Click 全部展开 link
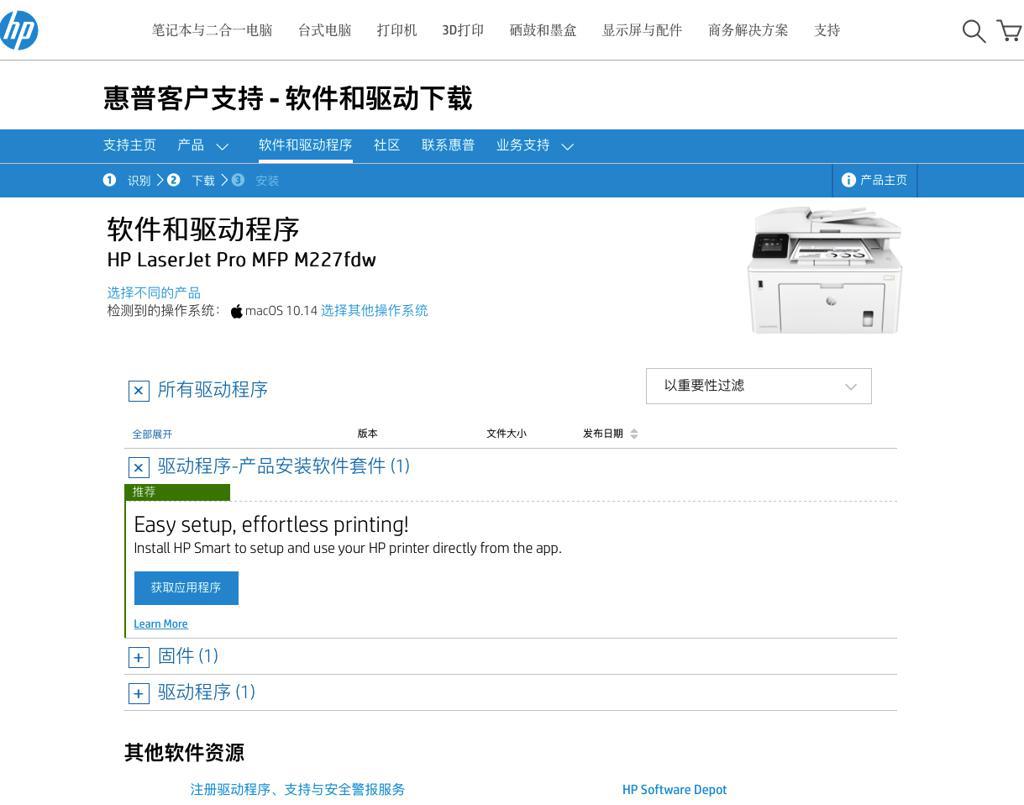The width and height of the screenshot is (1024, 805). (x=152, y=434)
